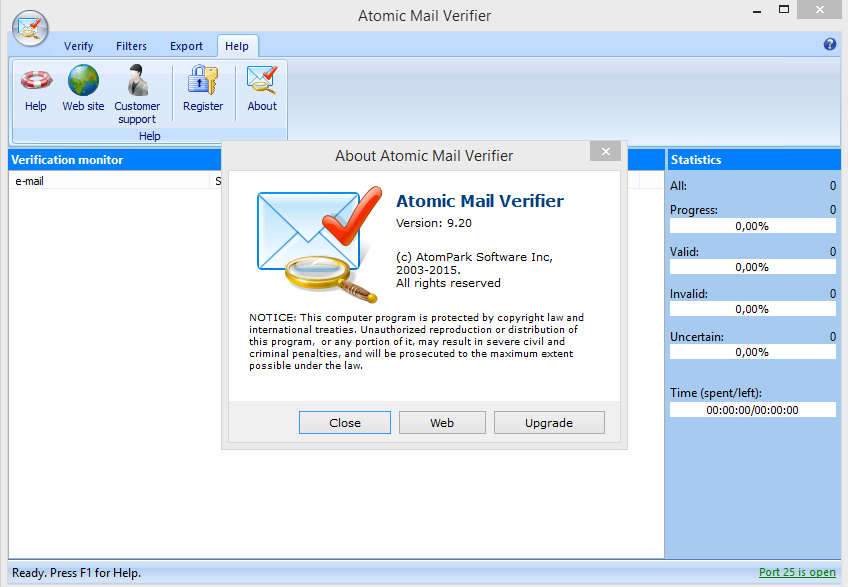848x587 pixels.
Task: Switch to the Filters tab
Action: click(x=131, y=46)
